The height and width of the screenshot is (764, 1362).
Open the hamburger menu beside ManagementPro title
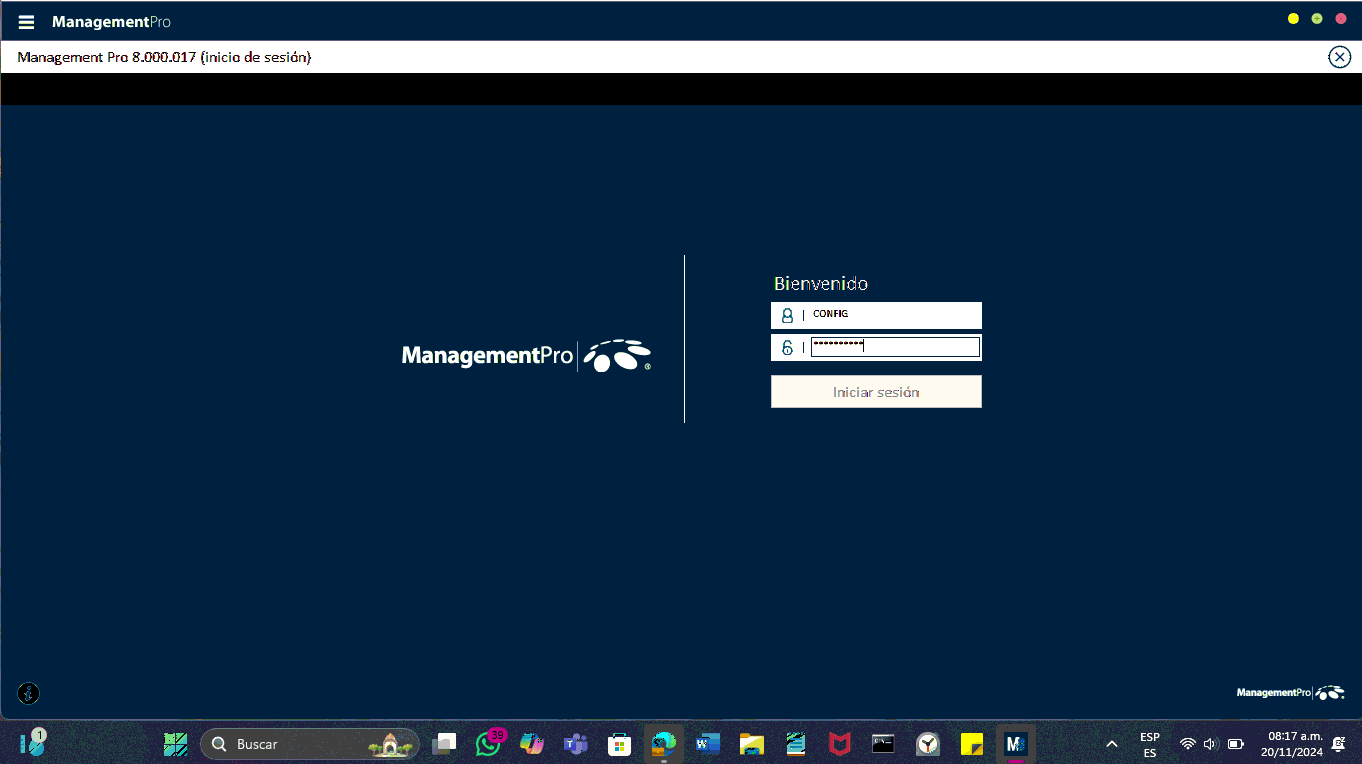(27, 22)
